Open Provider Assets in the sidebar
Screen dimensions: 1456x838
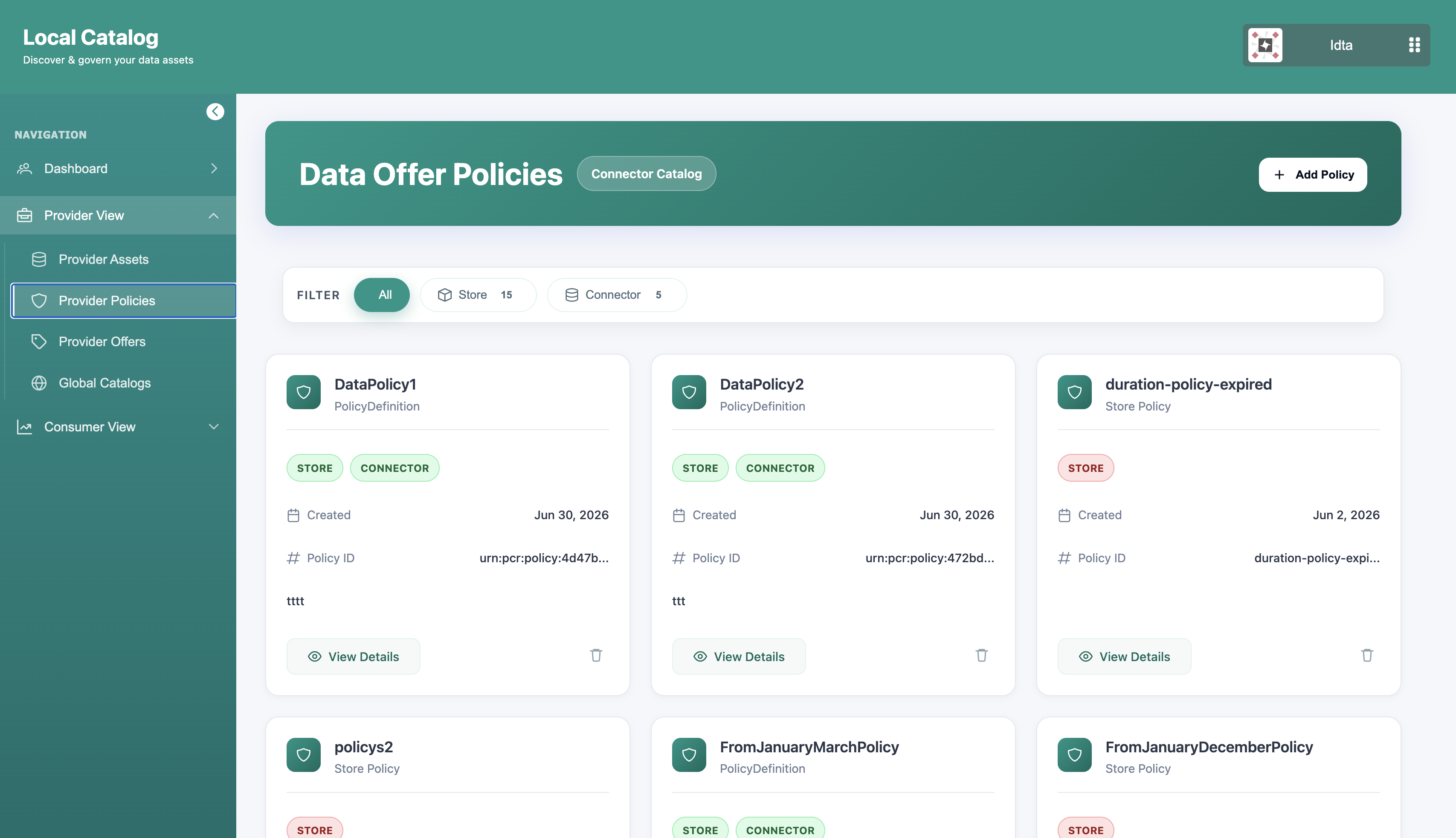click(x=123, y=260)
